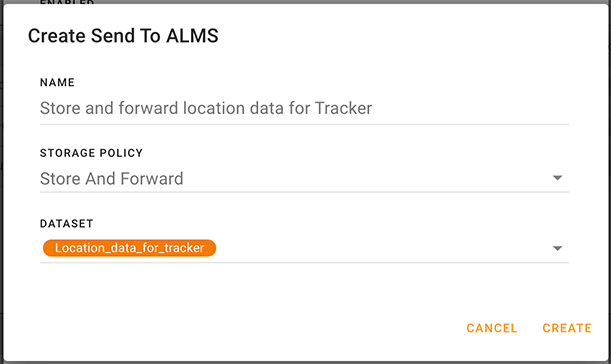This screenshot has width=611, height=364.
Task: Open the Storage Policy combo box
Action: [x=304, y=179]
